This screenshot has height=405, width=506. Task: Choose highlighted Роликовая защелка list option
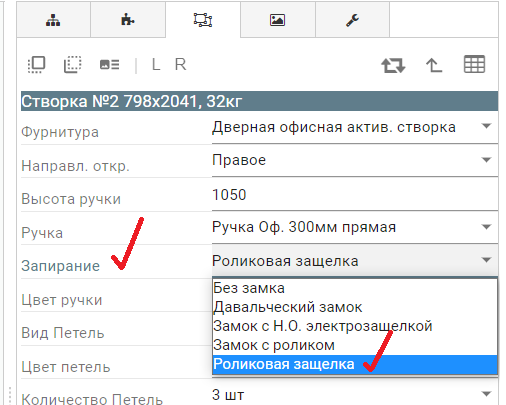coord(355,364)
